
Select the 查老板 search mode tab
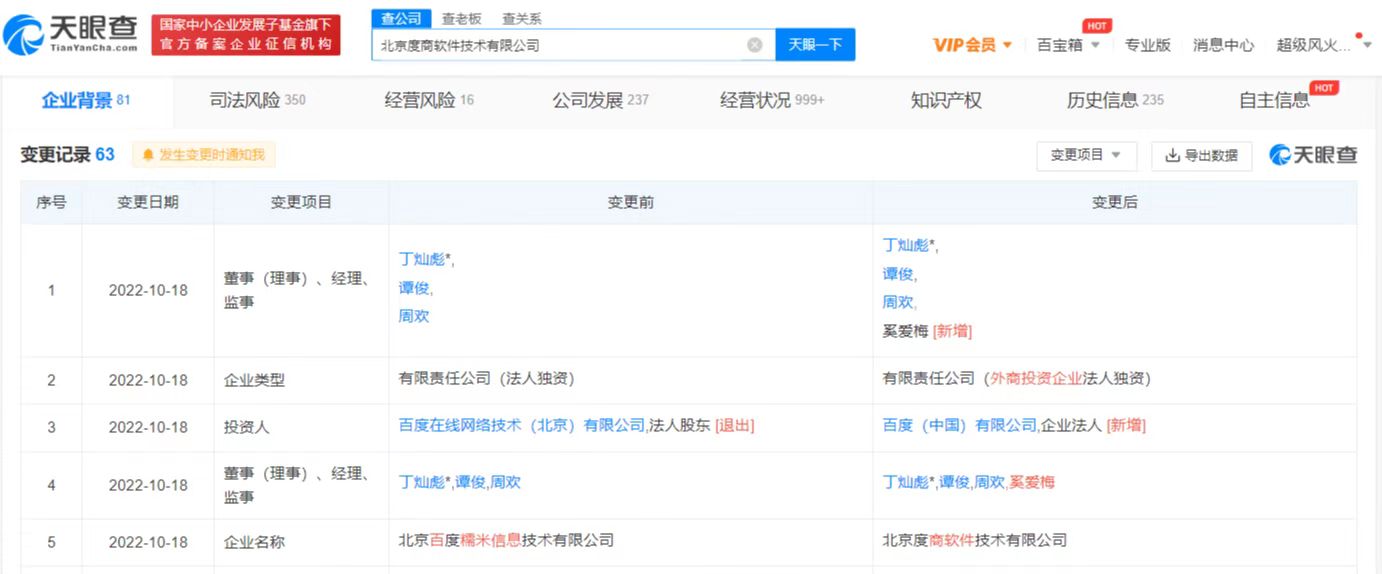pos(461,19)
